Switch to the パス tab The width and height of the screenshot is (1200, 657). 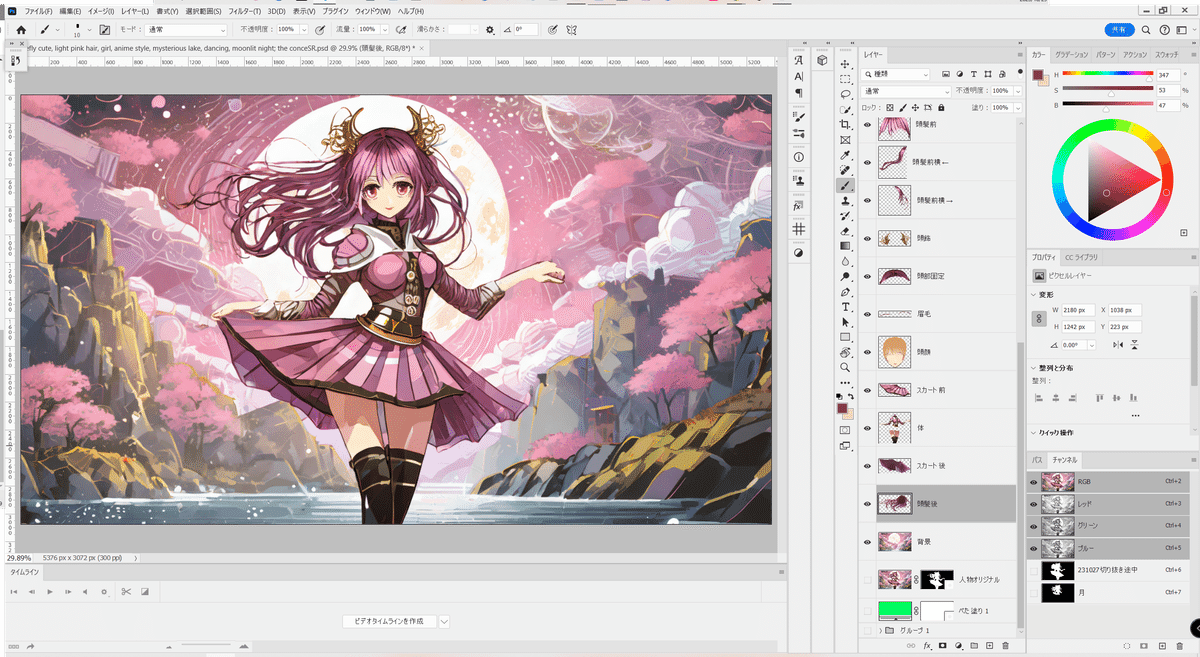tap(1037, 461)
